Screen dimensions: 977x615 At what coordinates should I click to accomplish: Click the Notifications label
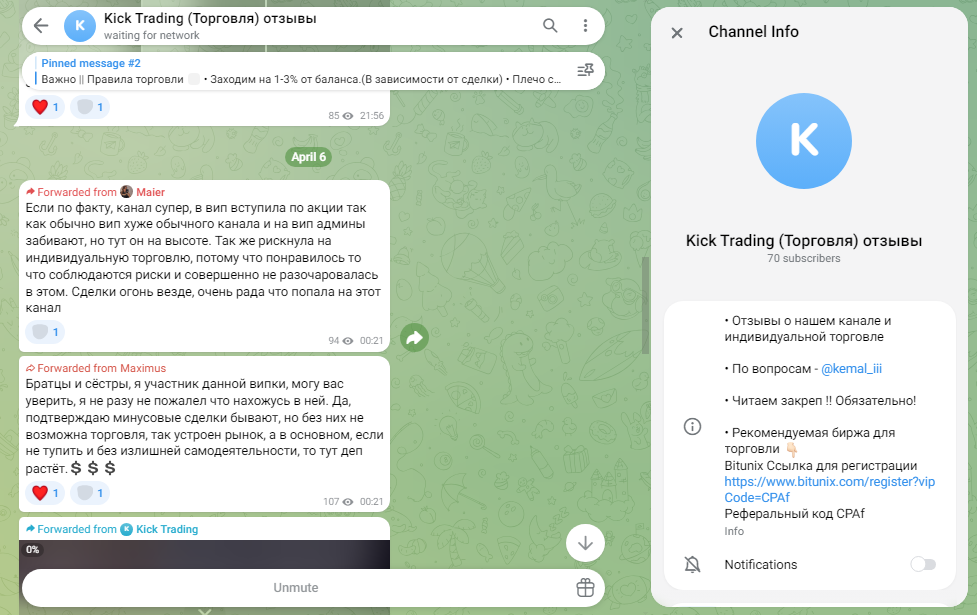point(761,565)
